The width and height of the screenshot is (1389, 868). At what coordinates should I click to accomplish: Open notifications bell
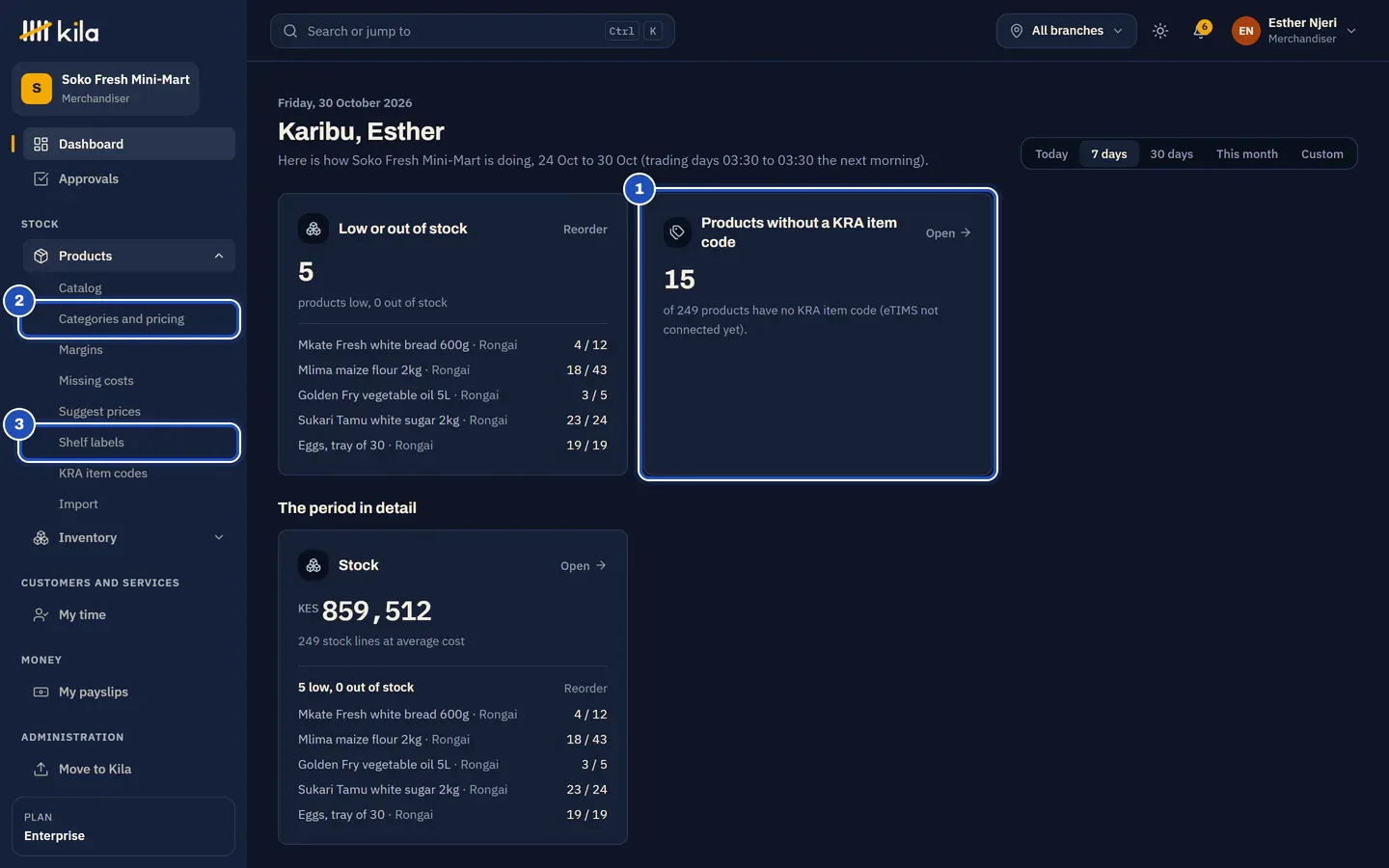1200,31
